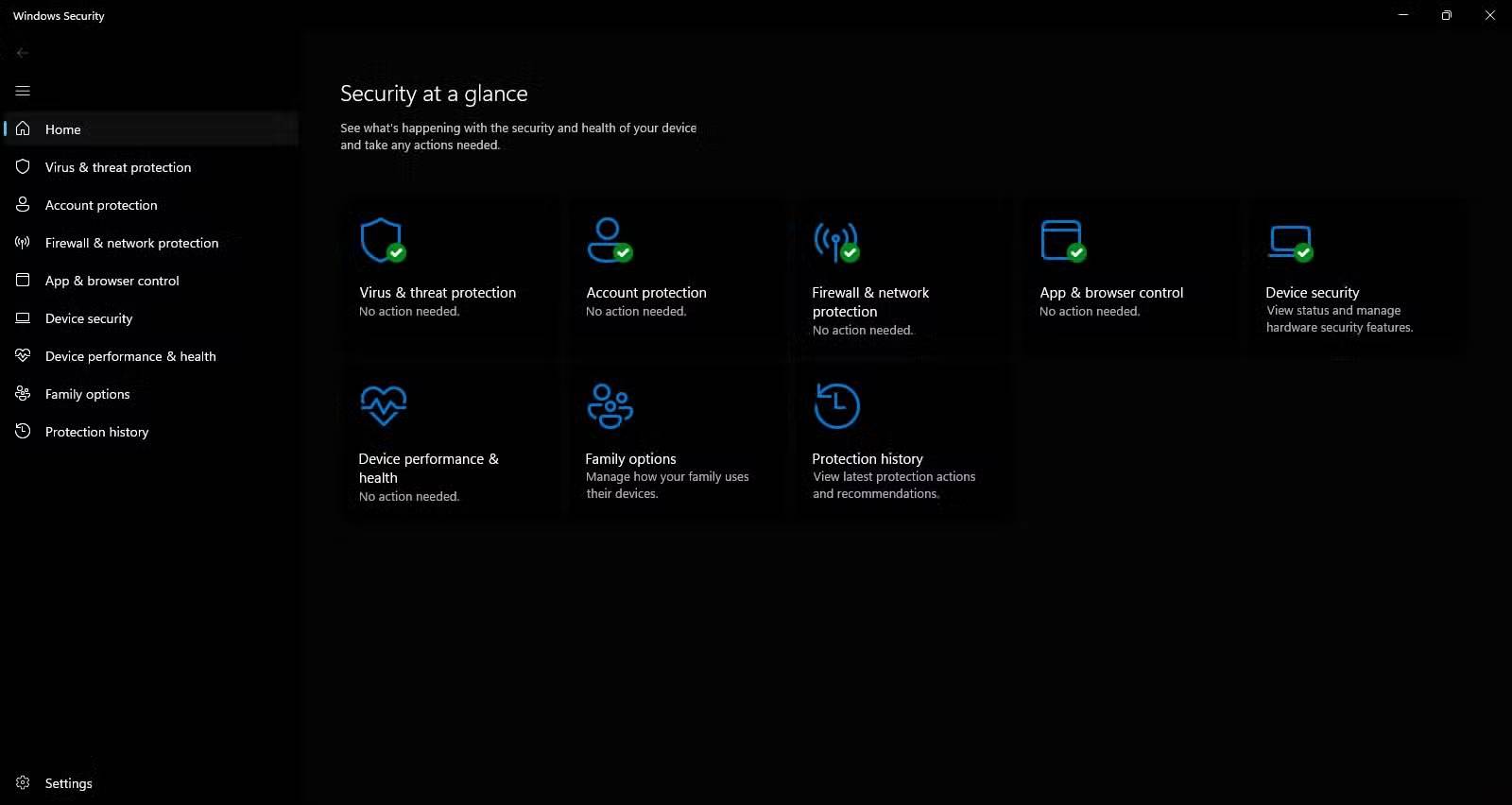Click the back arrow icon
This screenshot has height=805, width=1512.
23,53
